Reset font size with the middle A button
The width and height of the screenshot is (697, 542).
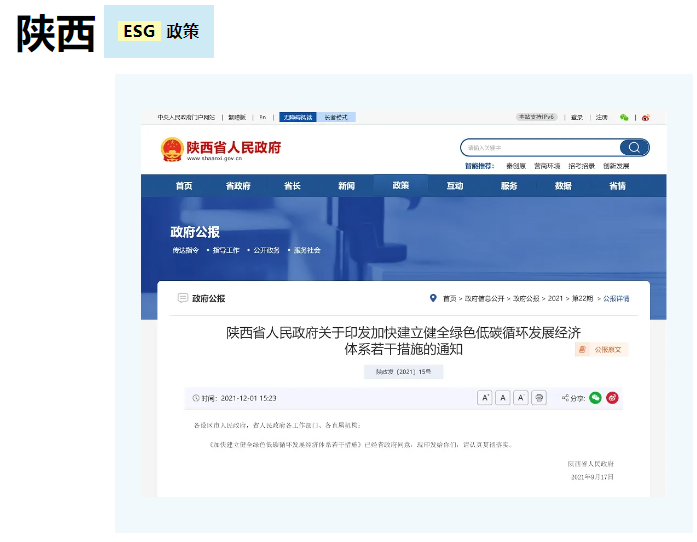[x=502, y=397]
